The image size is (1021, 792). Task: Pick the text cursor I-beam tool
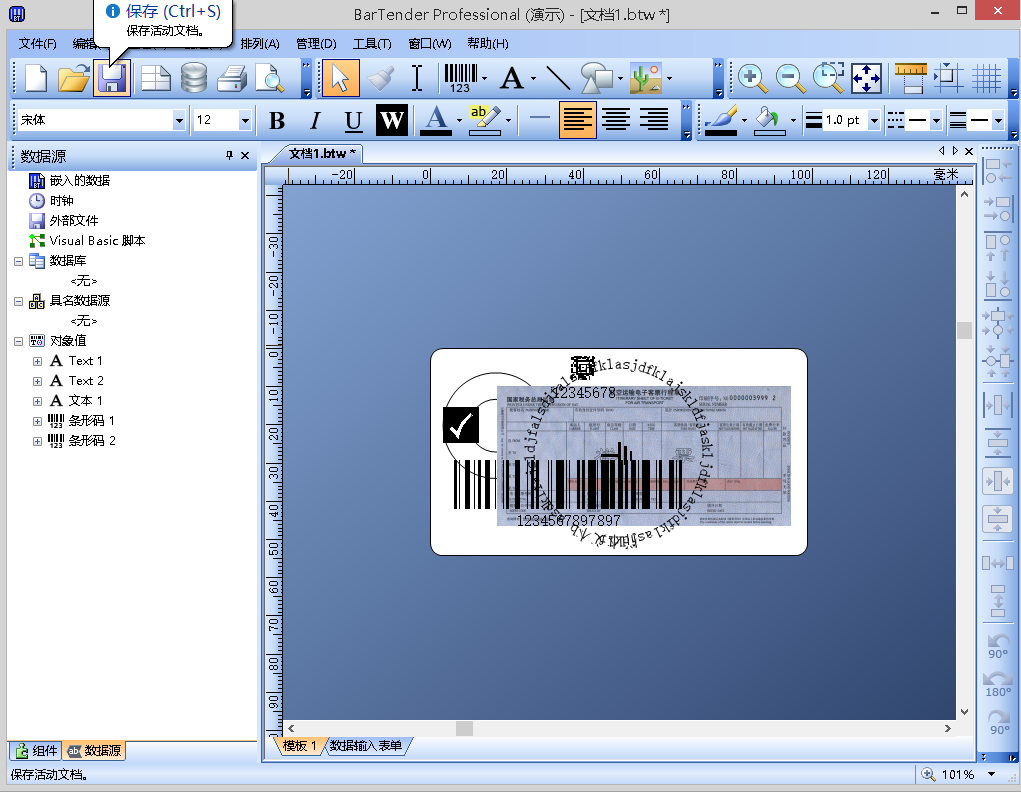tap(417, 78)
